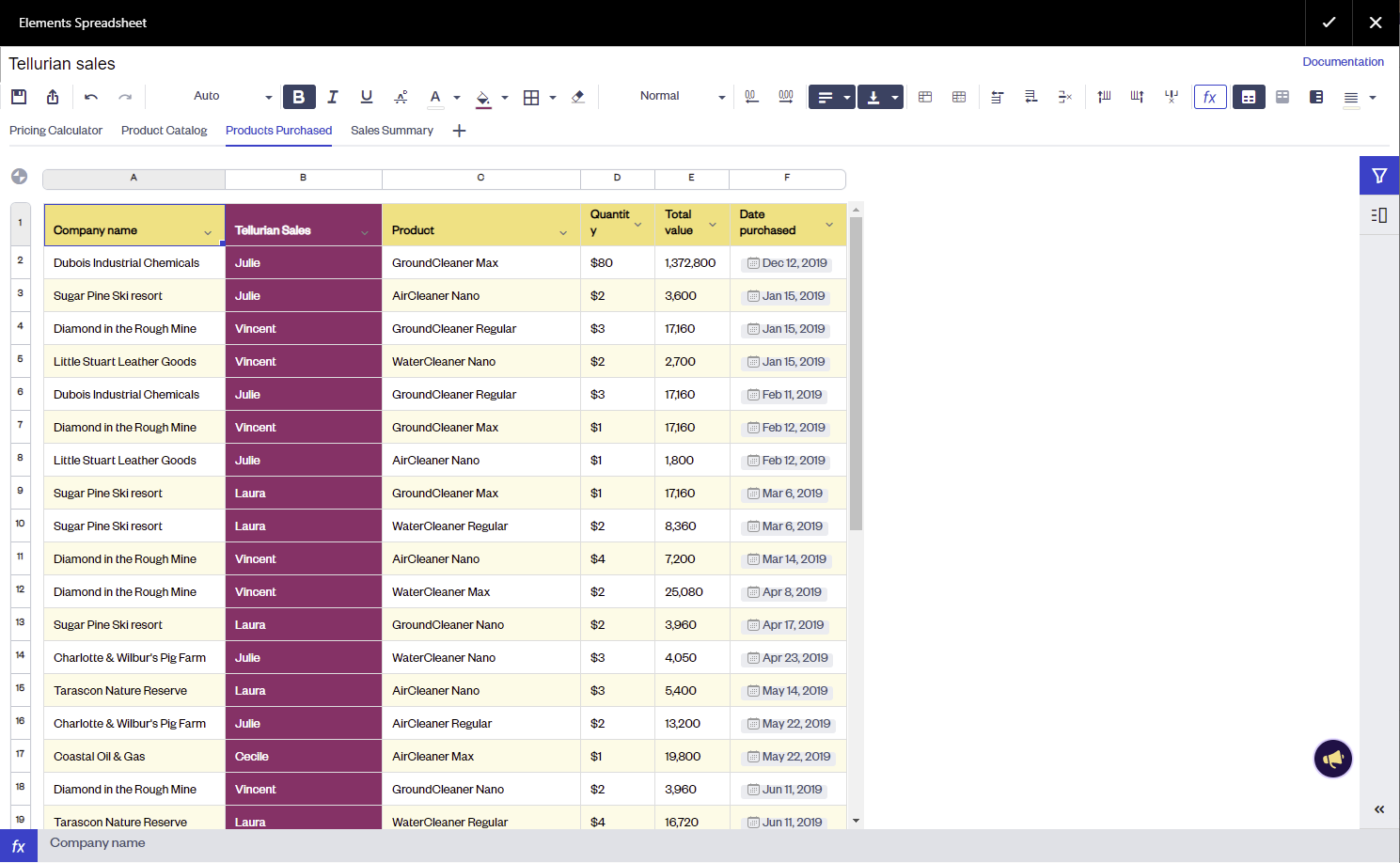Click the save spreadsheet icon

pyautogui.click(x=19, y=97)
